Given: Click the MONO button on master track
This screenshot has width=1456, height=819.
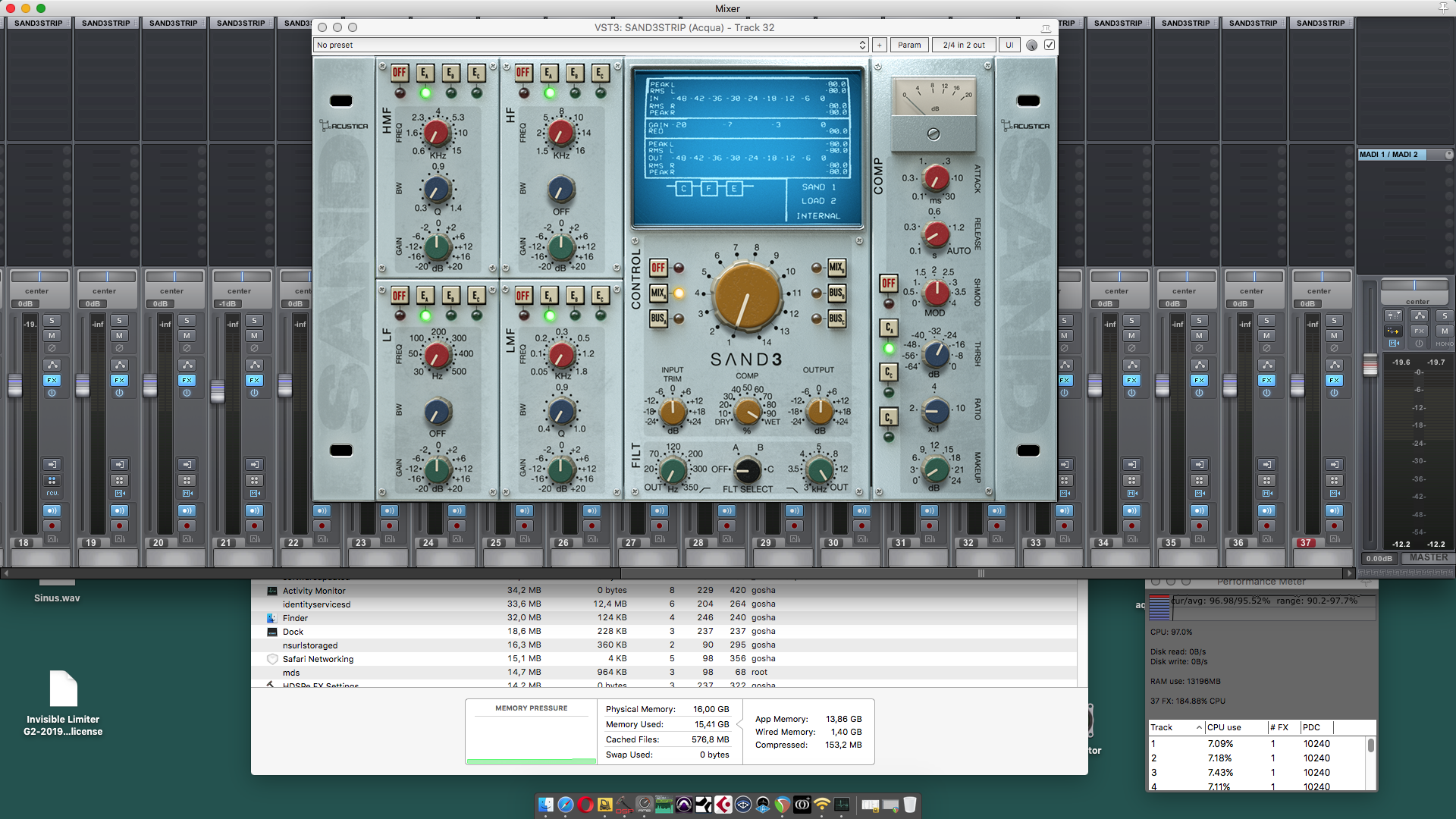Looking at the screenshot, I should click(1444, 344).
